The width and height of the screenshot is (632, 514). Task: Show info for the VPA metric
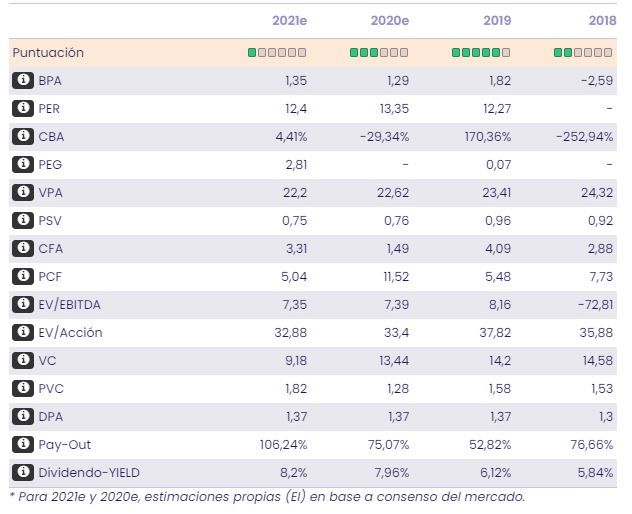coord(22,192)
